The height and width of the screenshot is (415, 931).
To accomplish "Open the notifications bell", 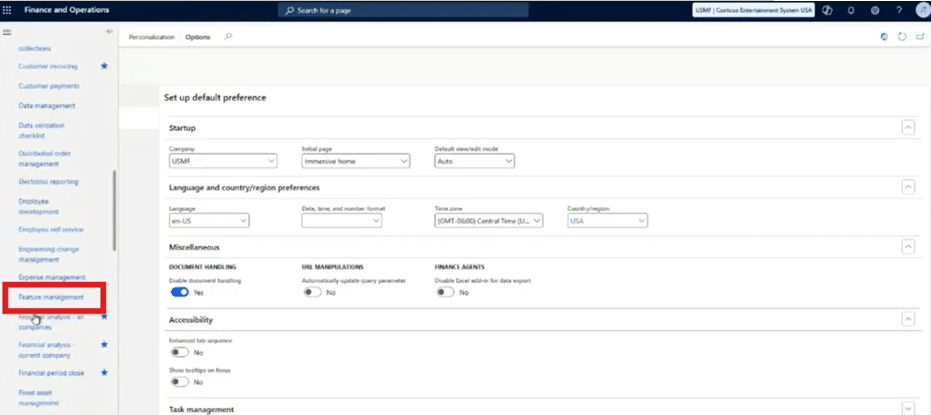I will coord(851,10).
